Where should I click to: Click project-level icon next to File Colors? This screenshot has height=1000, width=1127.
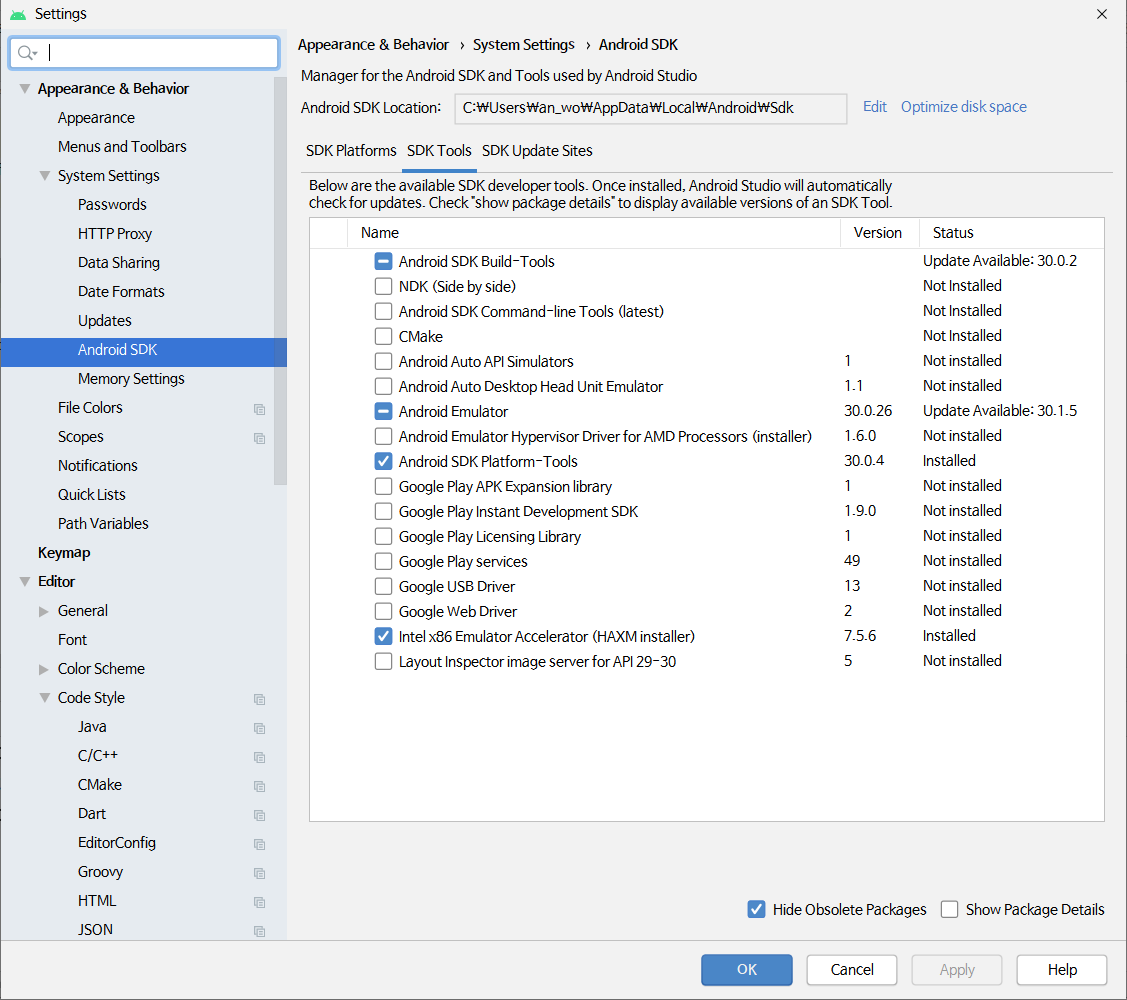click(x=259, y=409)
